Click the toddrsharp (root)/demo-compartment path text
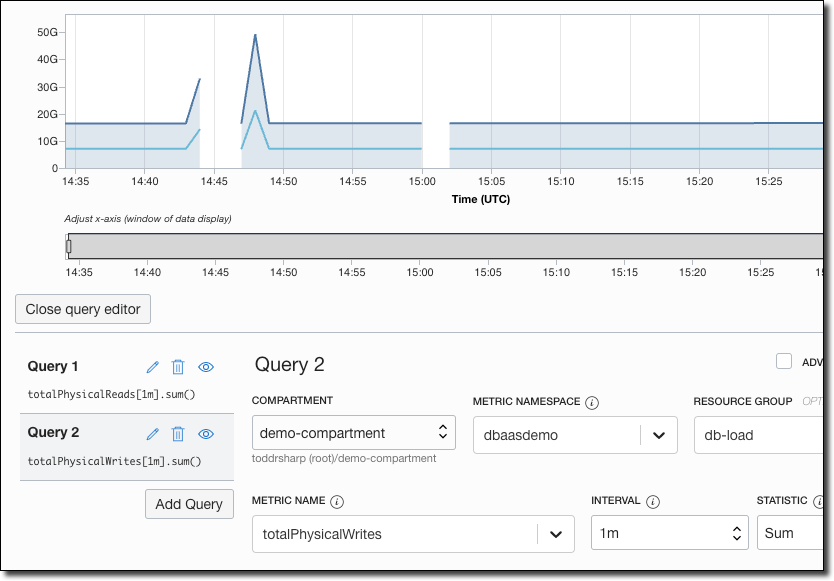This screenshot has width=834, height=581. click(x=344, y=458)
